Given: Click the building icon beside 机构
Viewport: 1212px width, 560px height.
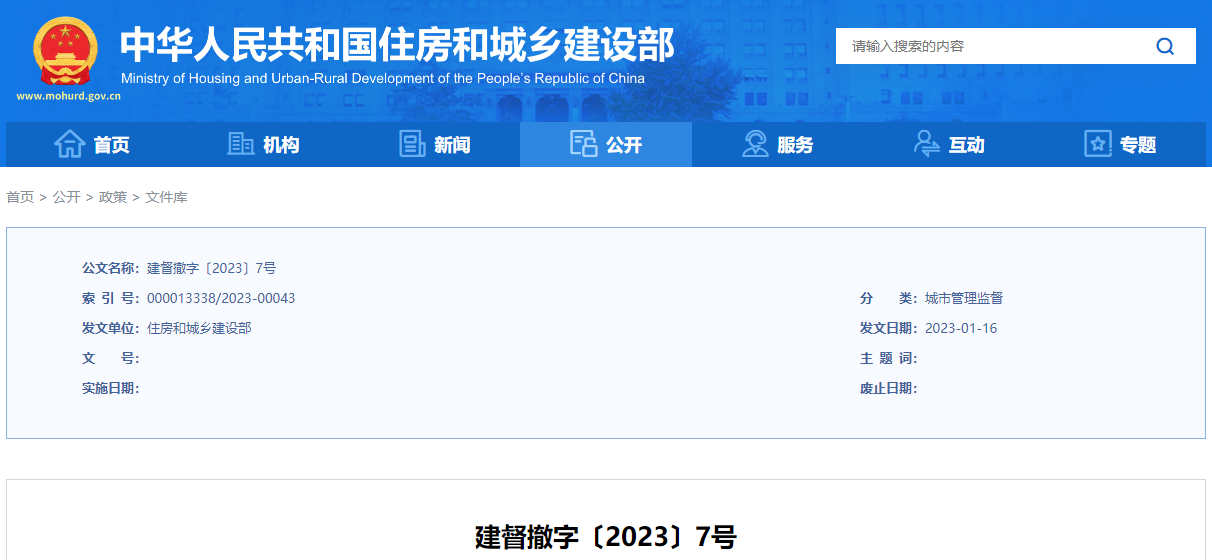Looking at the screenshot, I should (241, 144).
